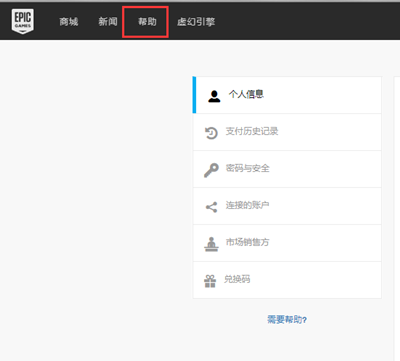Image resolution: width=400 pixels, height=361 pixels.
Task: Click the share icon for connected accounts
Action: point(211,207)
